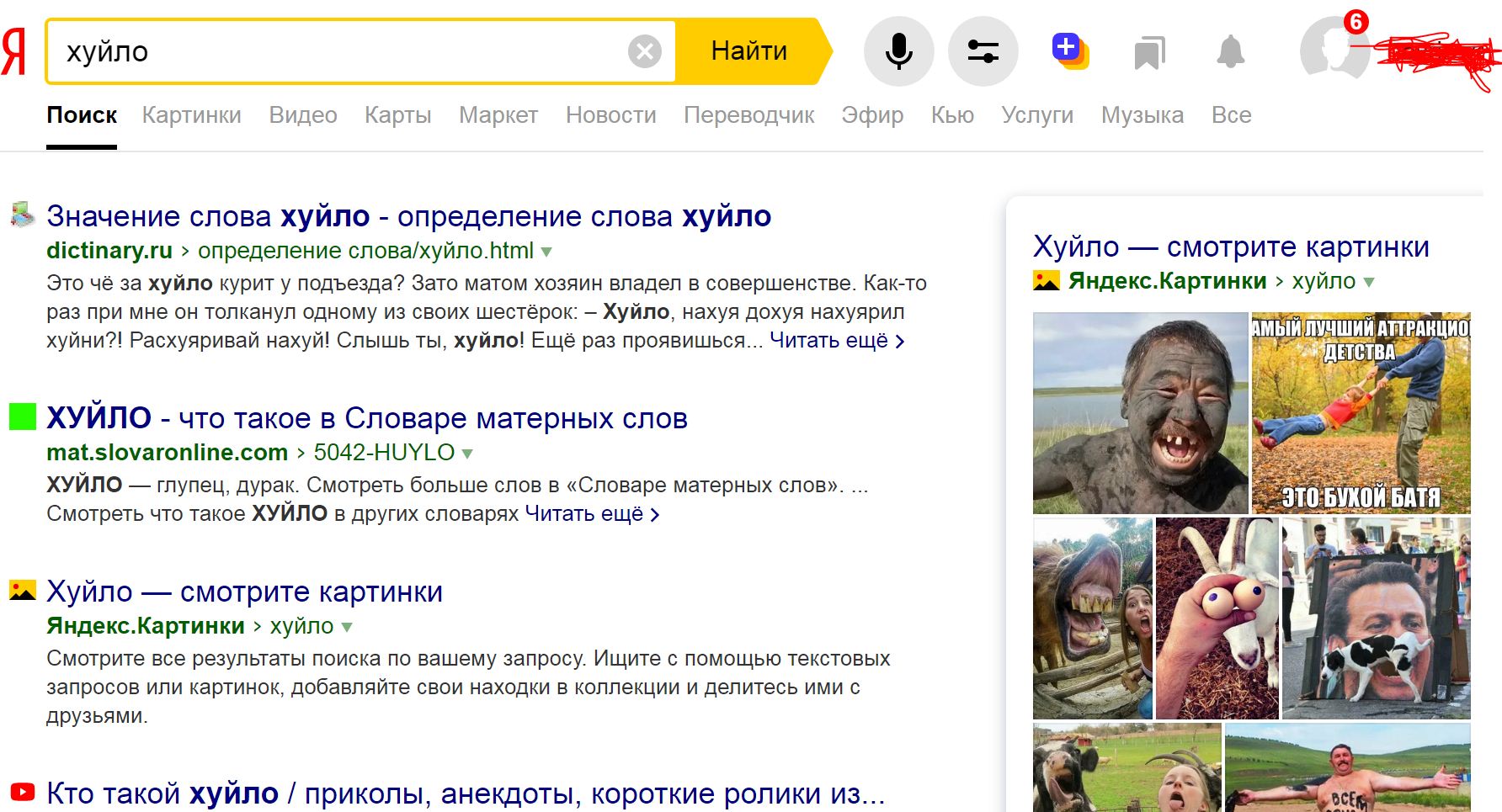The image size is (1502, 812).
Task: Open the goat with googly-eyed hand thumbnail
Action: [x=1217, y=618]
